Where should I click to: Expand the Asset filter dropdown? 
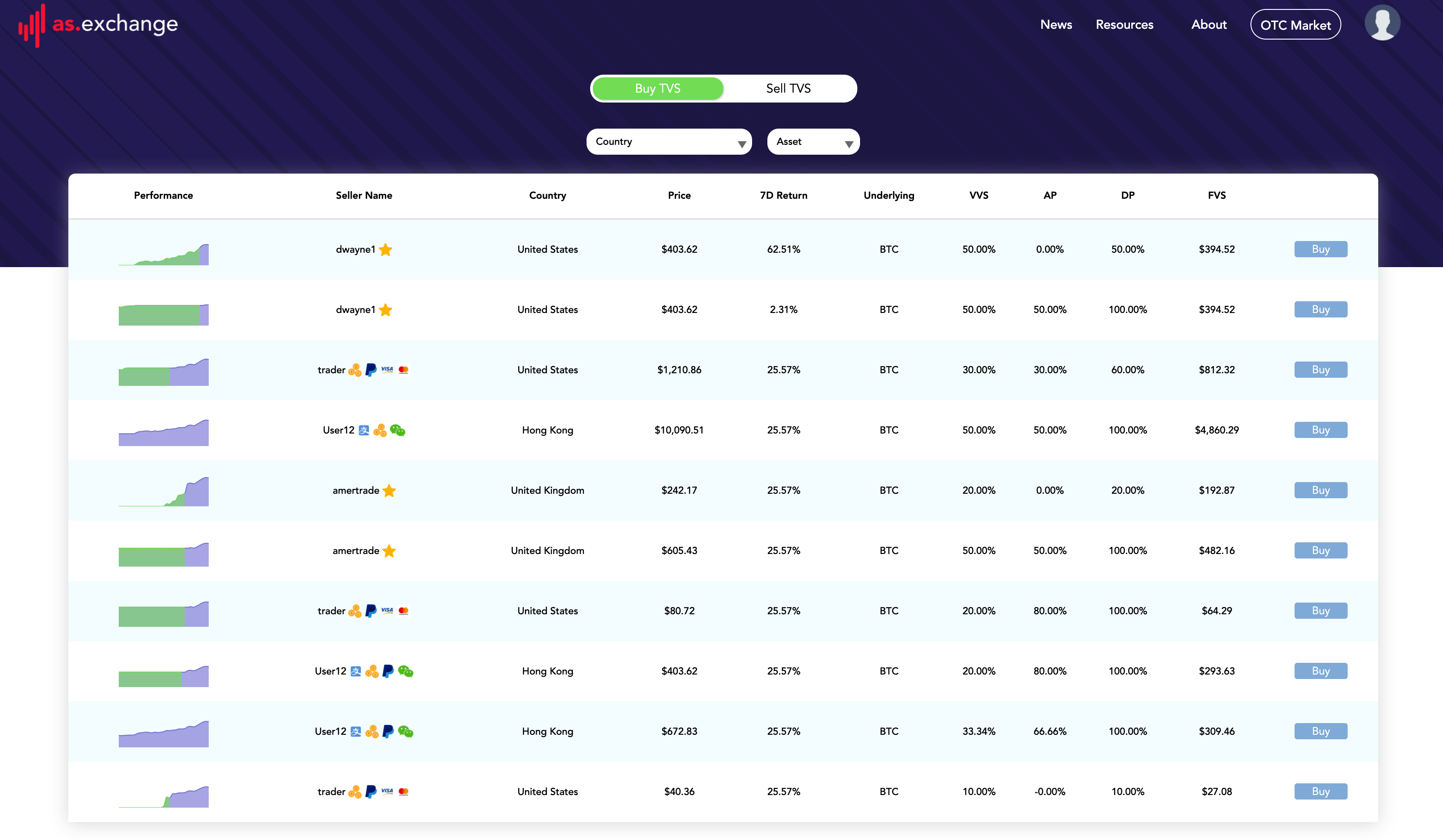pyautogui.click(x=812, y=142)
